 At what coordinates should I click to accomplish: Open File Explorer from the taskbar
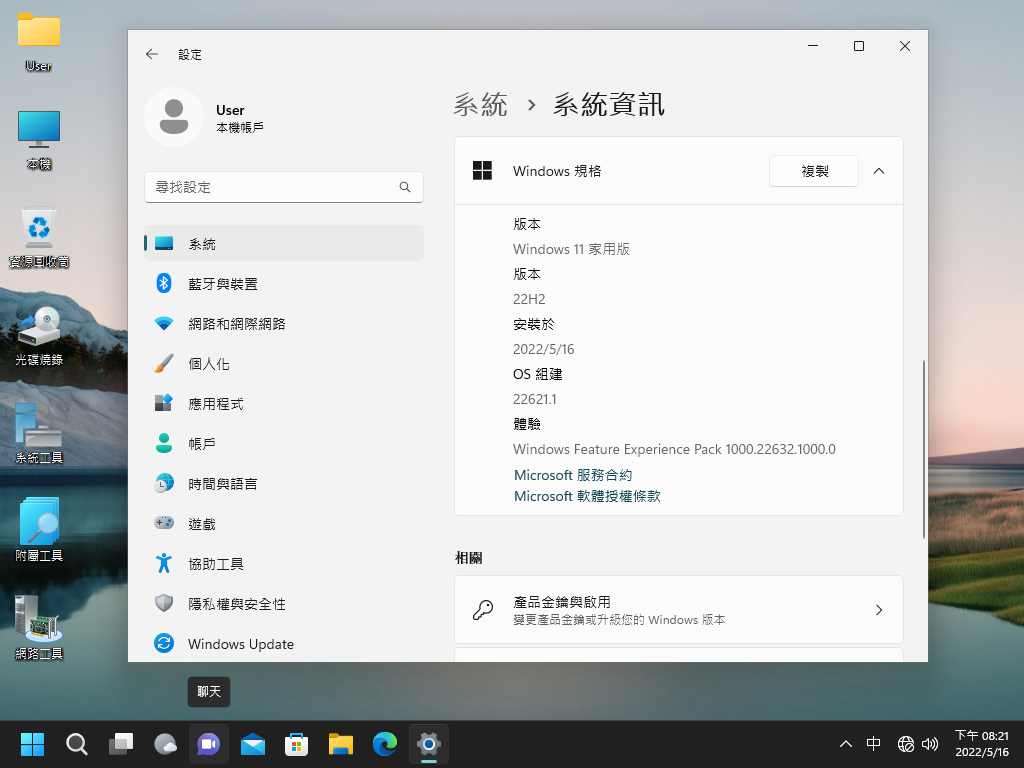pyautogui.click(x=341, y=744)
